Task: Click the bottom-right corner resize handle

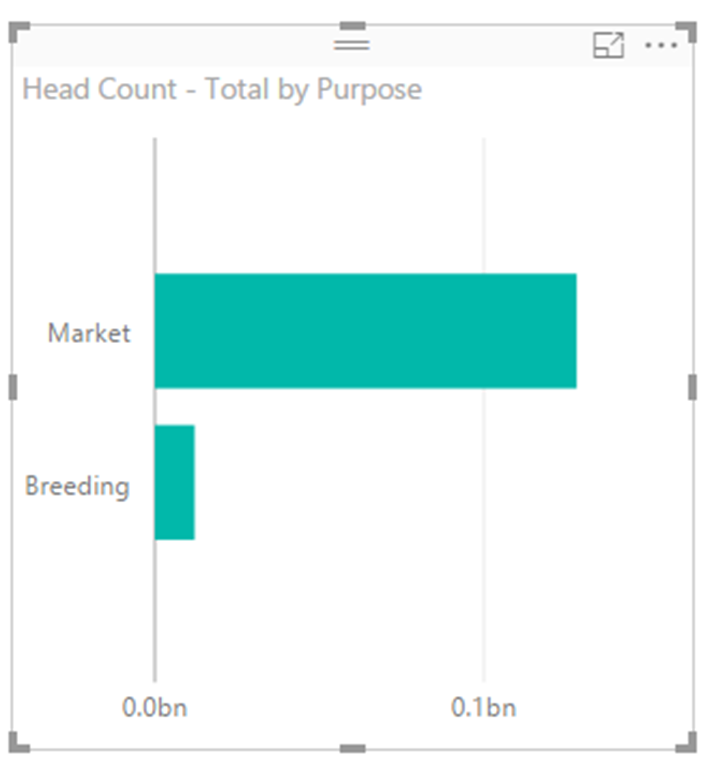Action: pos(687,742)
